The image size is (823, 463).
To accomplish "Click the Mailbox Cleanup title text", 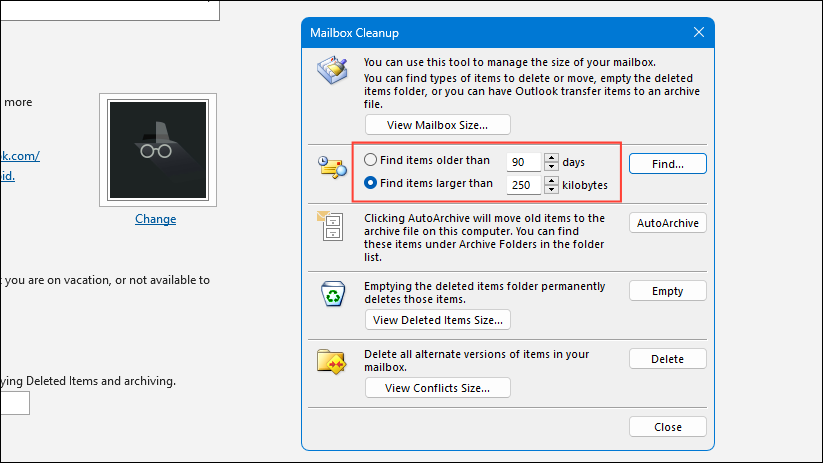I will (354, 33).
